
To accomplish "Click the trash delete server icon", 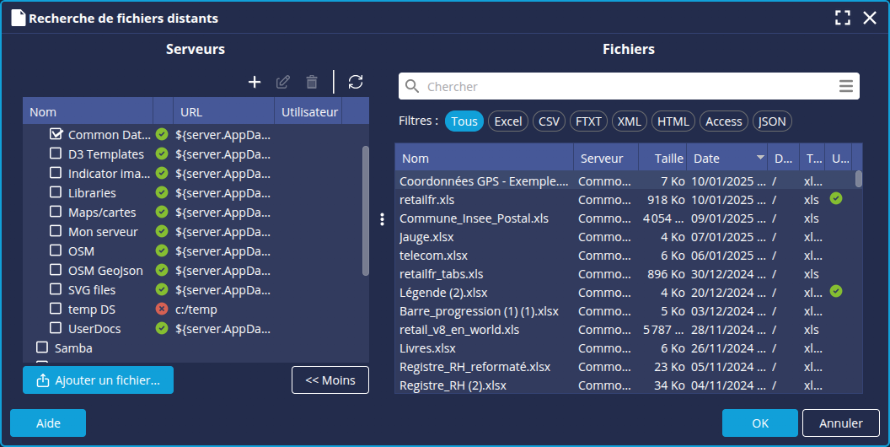I will [x=312, y=82].
